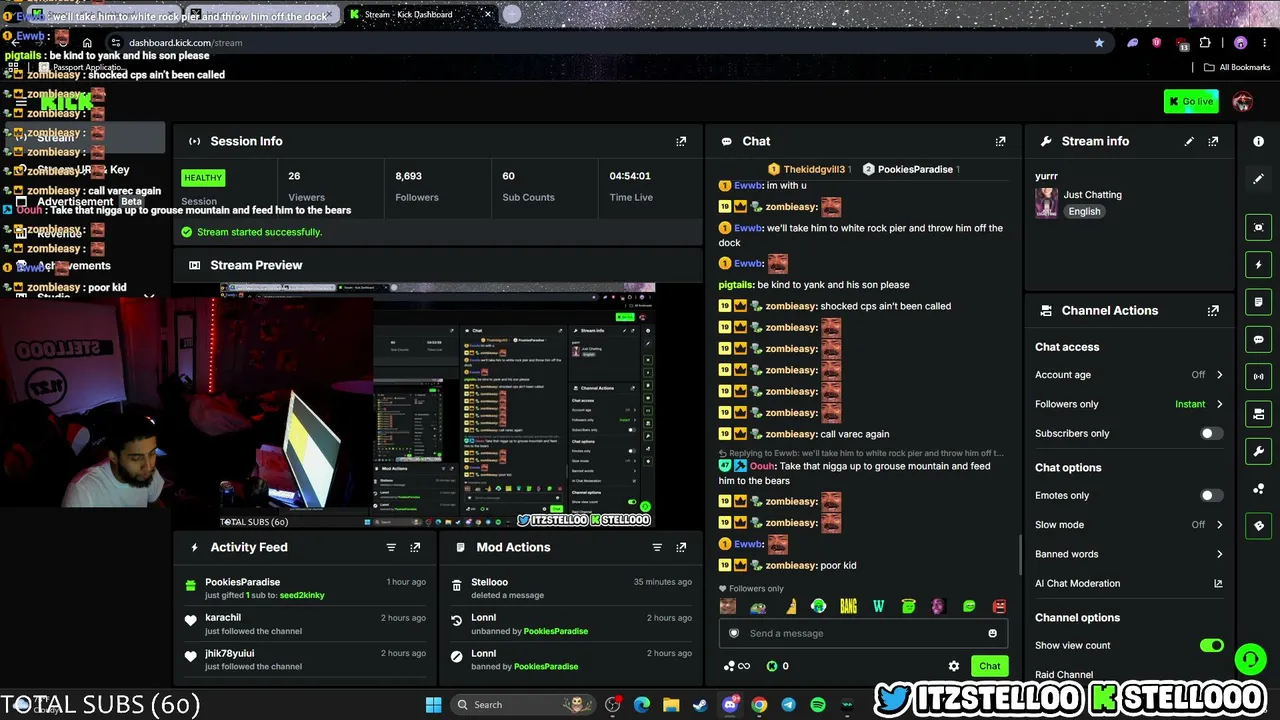Open seed2kinky gifted sub link
Viewport: 1280px width, 720px height.
coord(302,595)
